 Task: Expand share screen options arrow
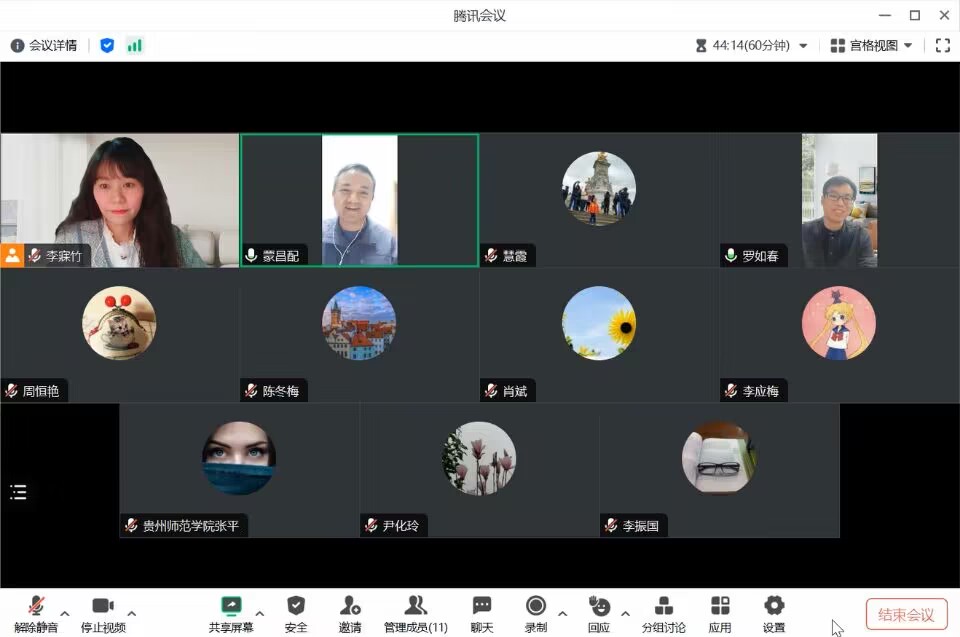click(260, 613)
